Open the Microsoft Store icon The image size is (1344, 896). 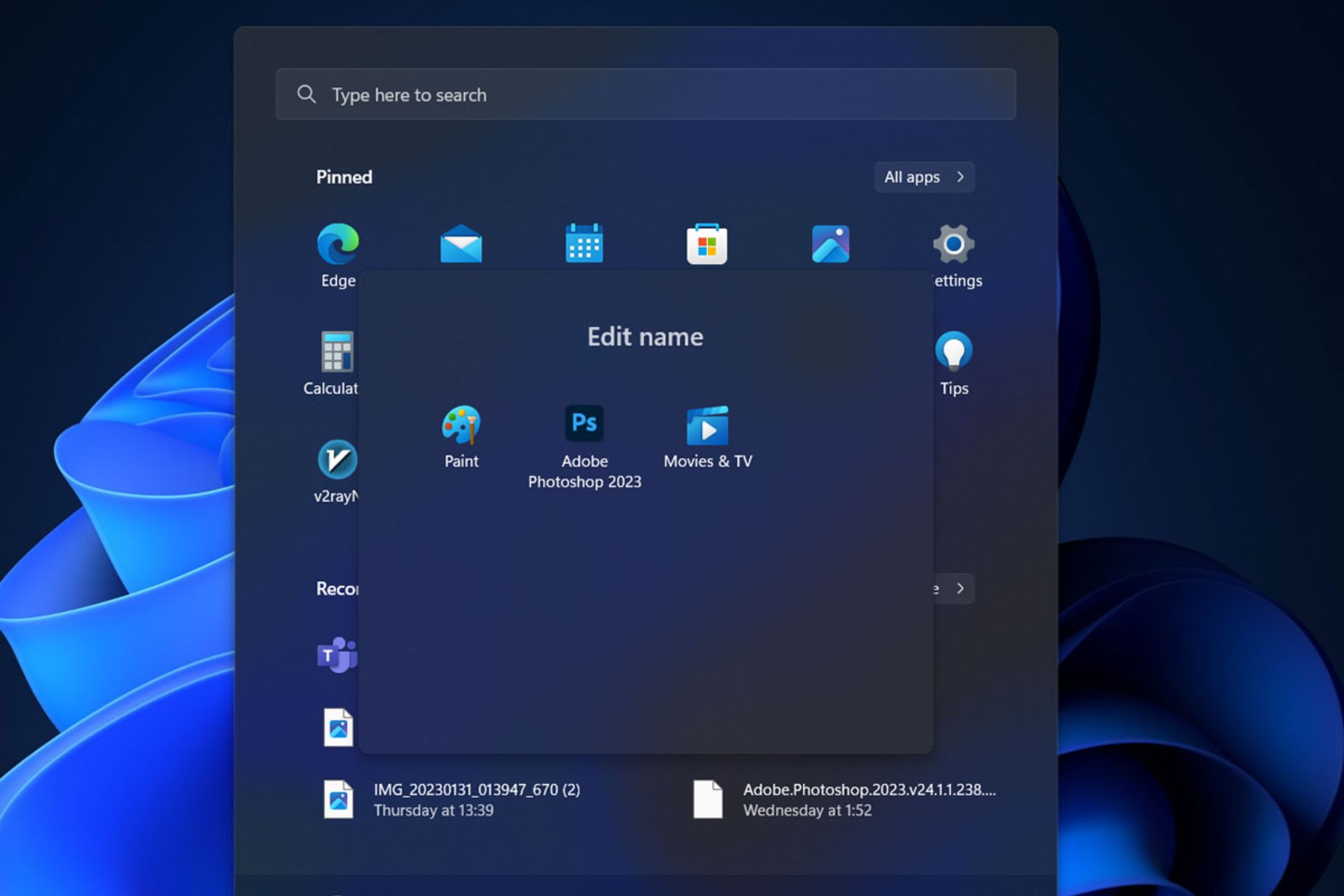tap(707, 244)
